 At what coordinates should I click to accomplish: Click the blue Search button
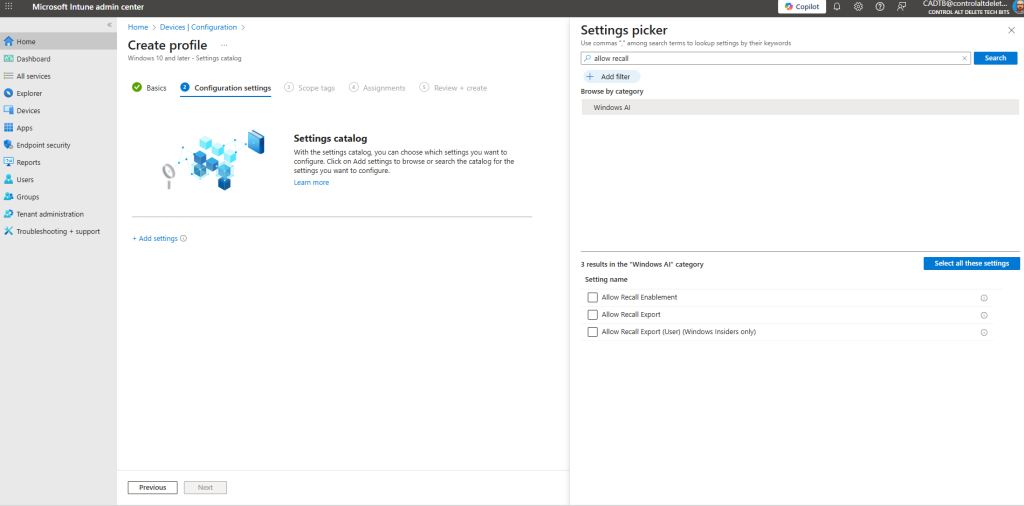pos(995,58)
